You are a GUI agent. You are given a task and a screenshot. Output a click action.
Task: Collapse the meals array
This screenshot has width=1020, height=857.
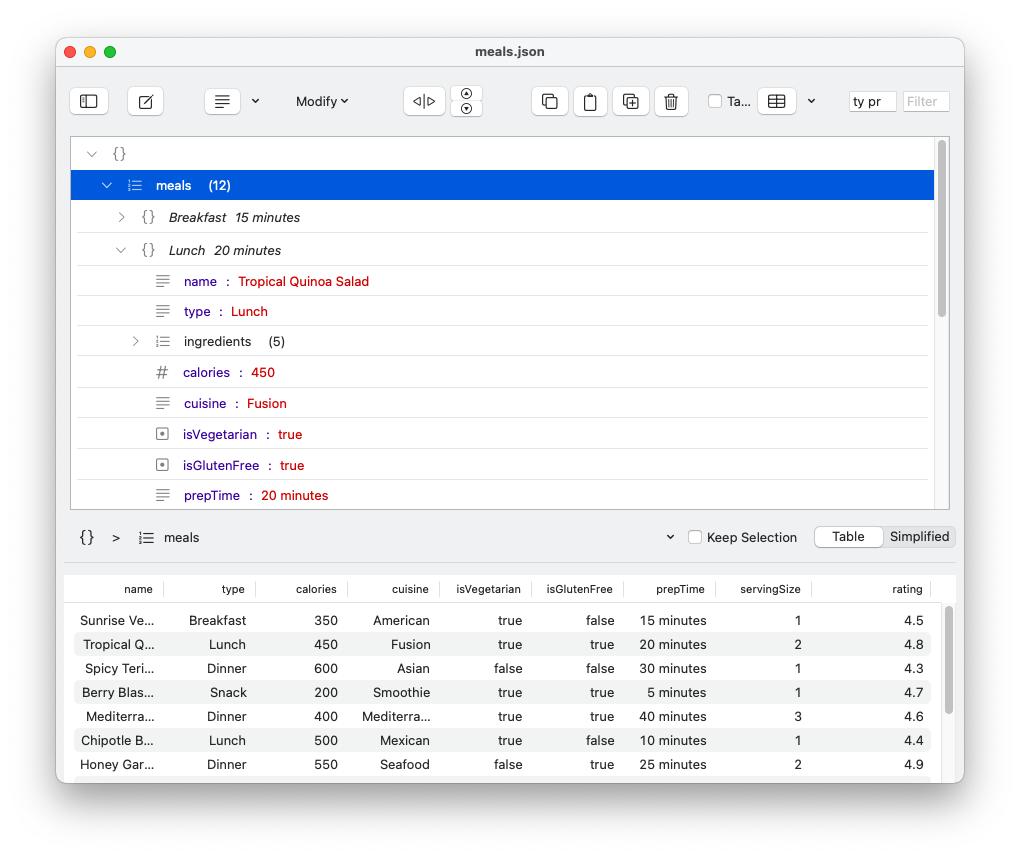click(x=107, y=185)
